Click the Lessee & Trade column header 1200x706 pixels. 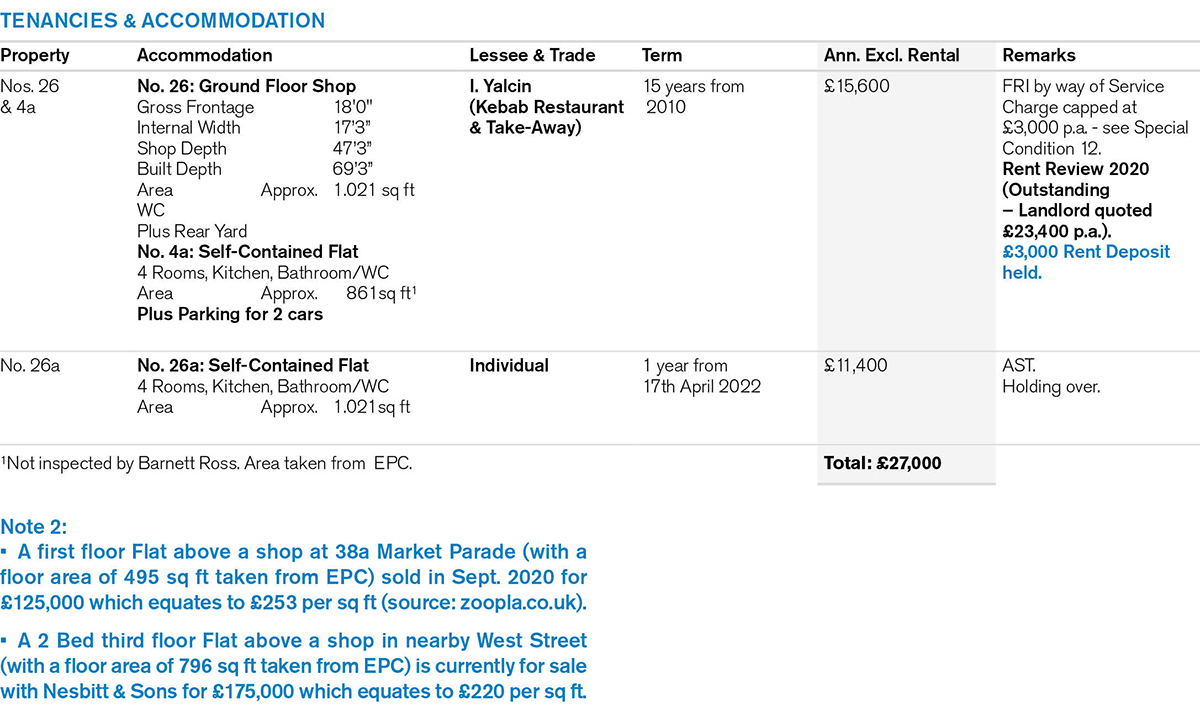click(x=532, y=56)
